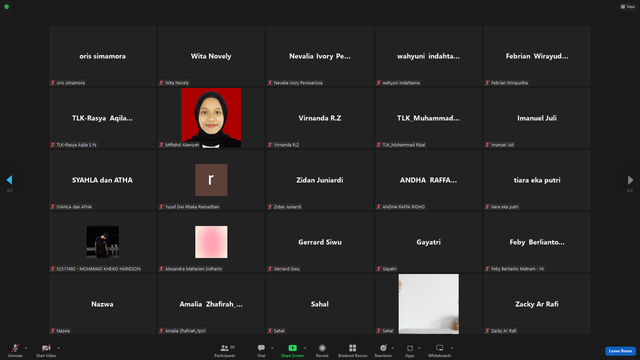This screenshot has width=640, height=360.
Task: Click muted mic icon beside 'Zacky Ar Rafi' label
Action: [x=487, y=331]
